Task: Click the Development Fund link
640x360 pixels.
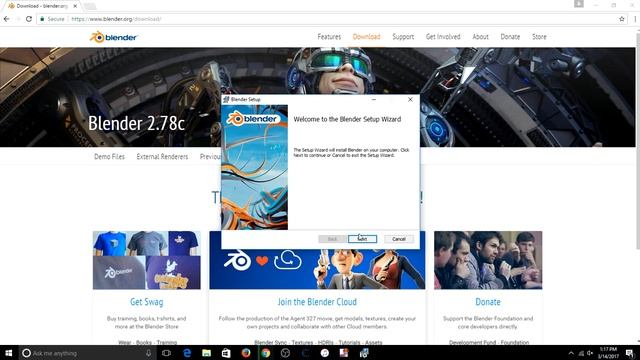Action: click(x=472, y=342)
